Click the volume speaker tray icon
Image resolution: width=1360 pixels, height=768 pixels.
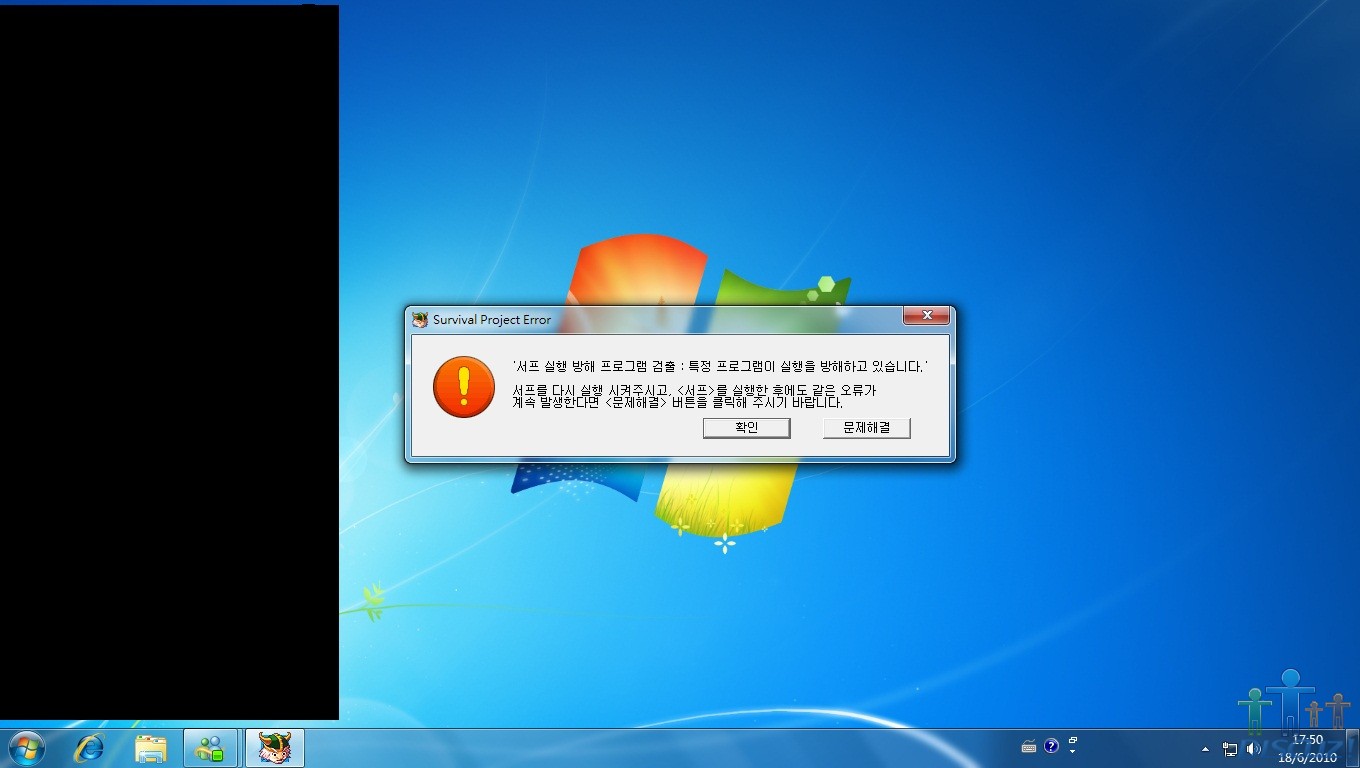[x=1254, y=748]
